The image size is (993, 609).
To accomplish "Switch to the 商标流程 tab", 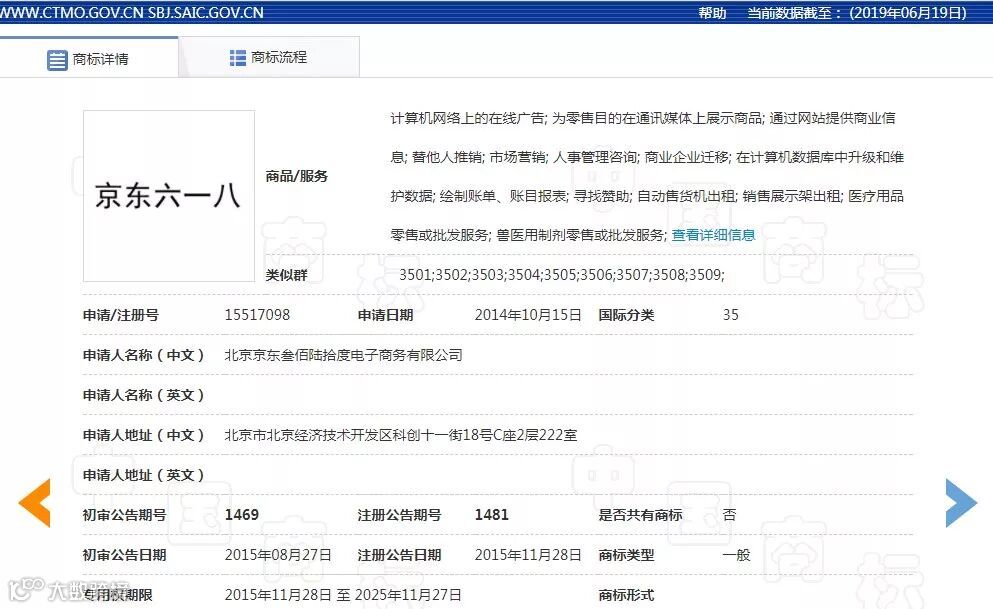I will coord(269,58).
